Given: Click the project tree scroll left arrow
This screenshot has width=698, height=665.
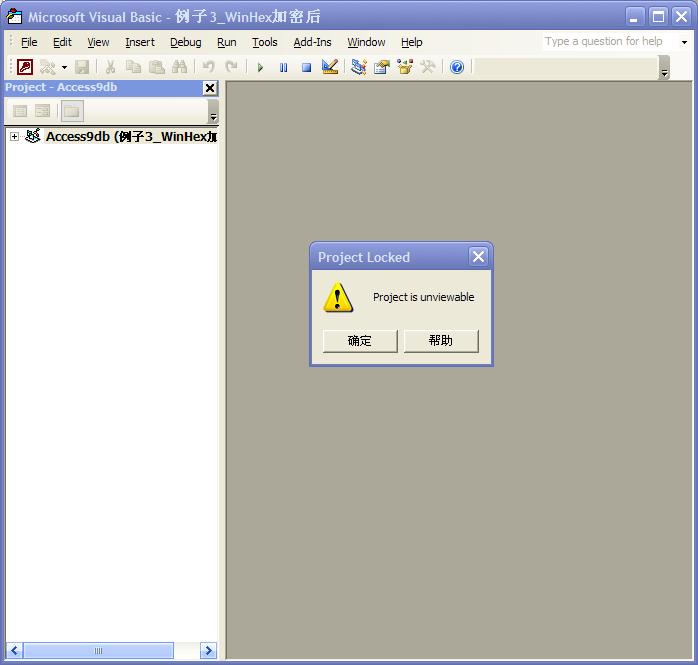Looking at the screenshot, I should (x=14, y=651).
